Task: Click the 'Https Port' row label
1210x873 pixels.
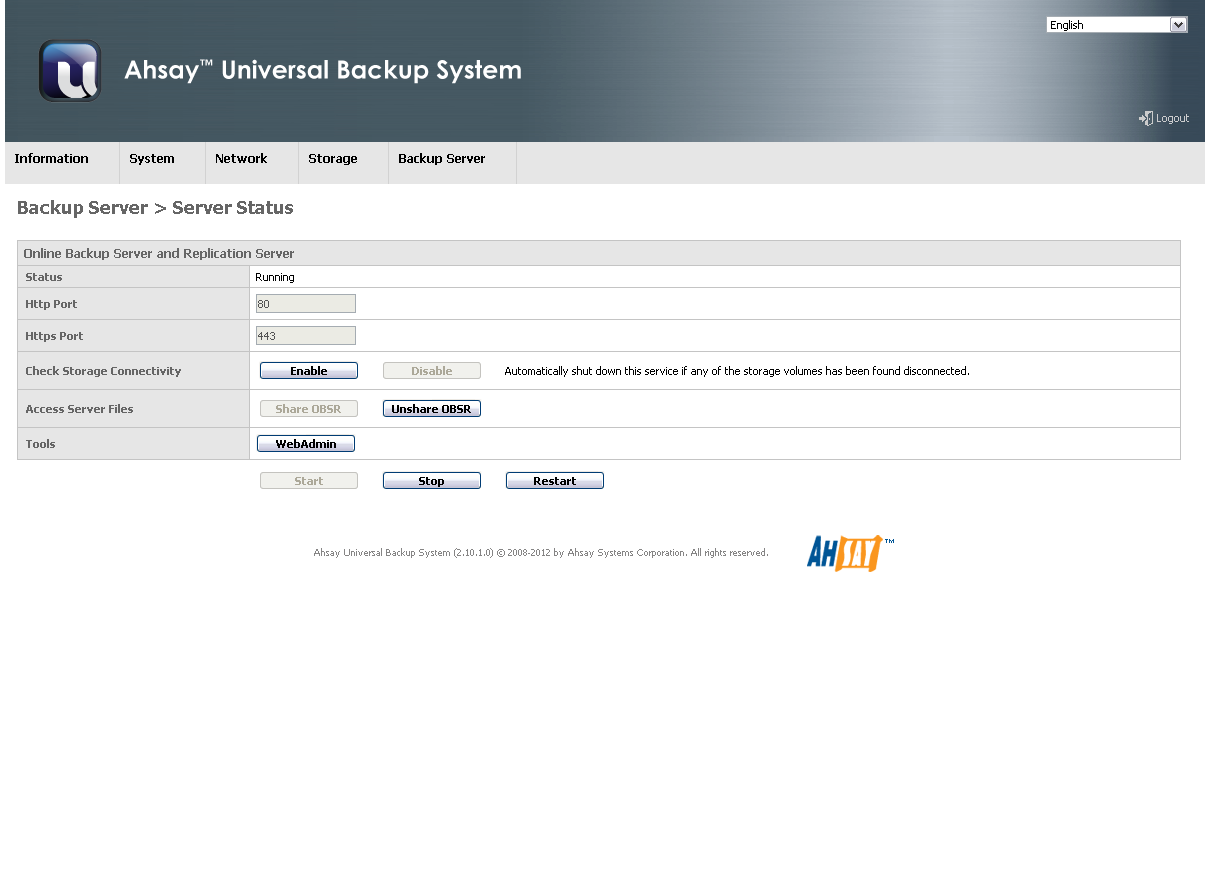Action: coord(54,336)
